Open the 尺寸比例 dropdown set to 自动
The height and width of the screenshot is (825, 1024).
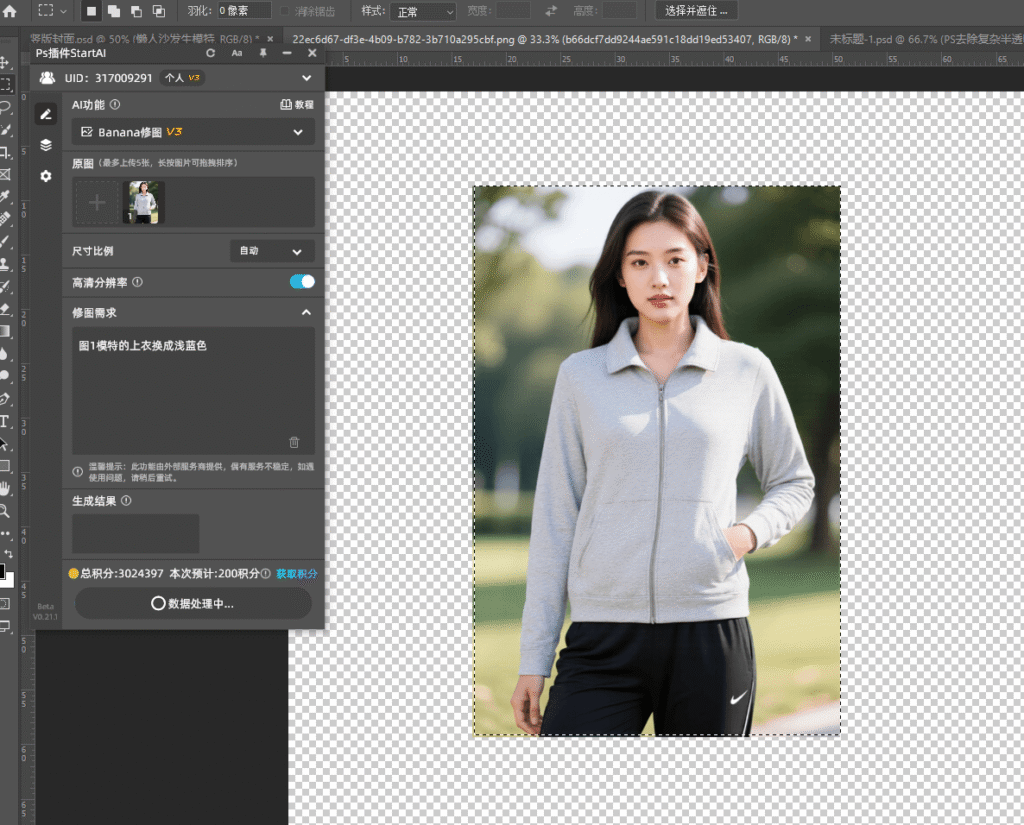point(271,251)
